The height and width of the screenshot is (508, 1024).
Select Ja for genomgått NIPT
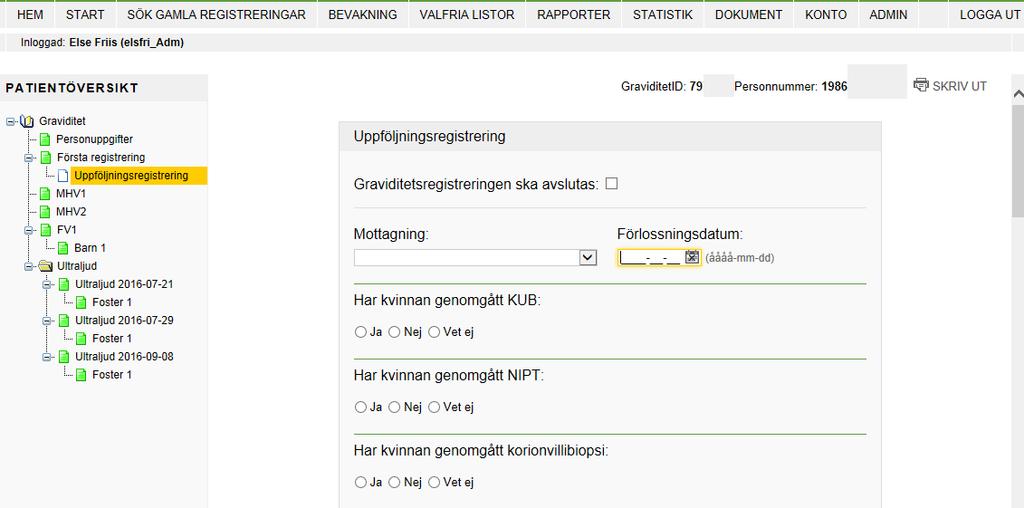point(360,407)
